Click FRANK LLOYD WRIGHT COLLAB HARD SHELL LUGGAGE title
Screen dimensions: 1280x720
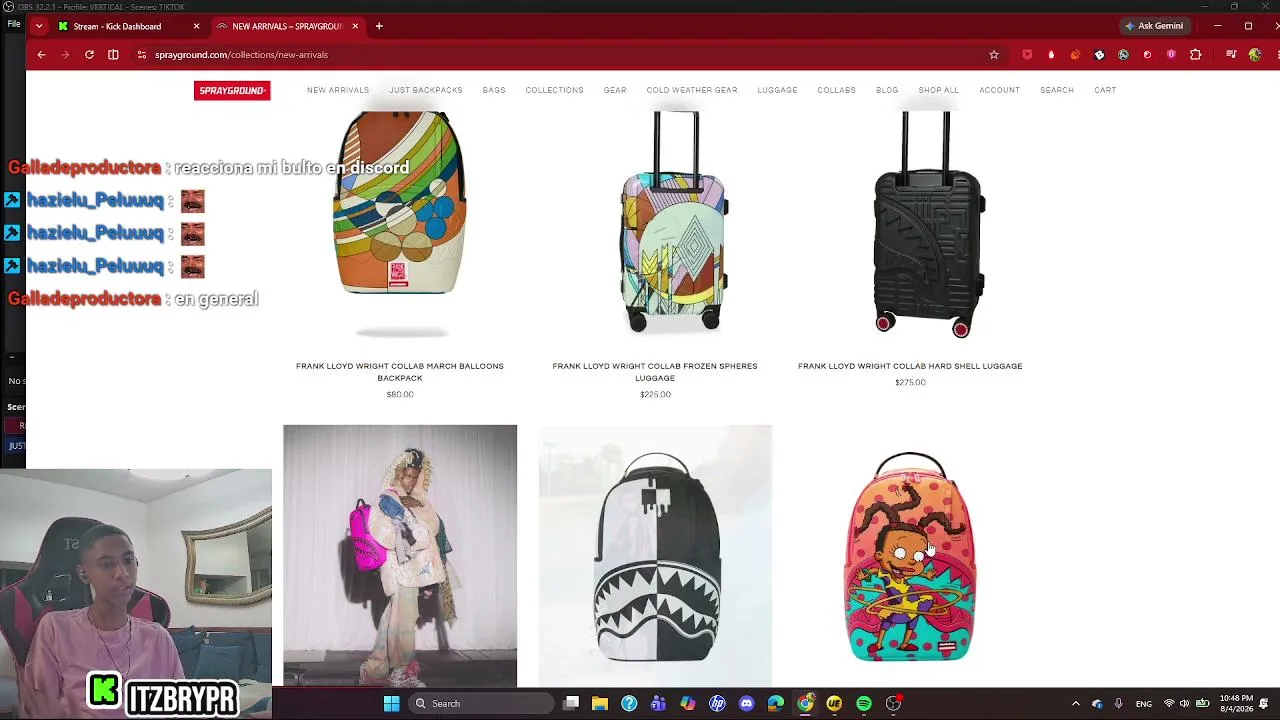click(910, 366)
